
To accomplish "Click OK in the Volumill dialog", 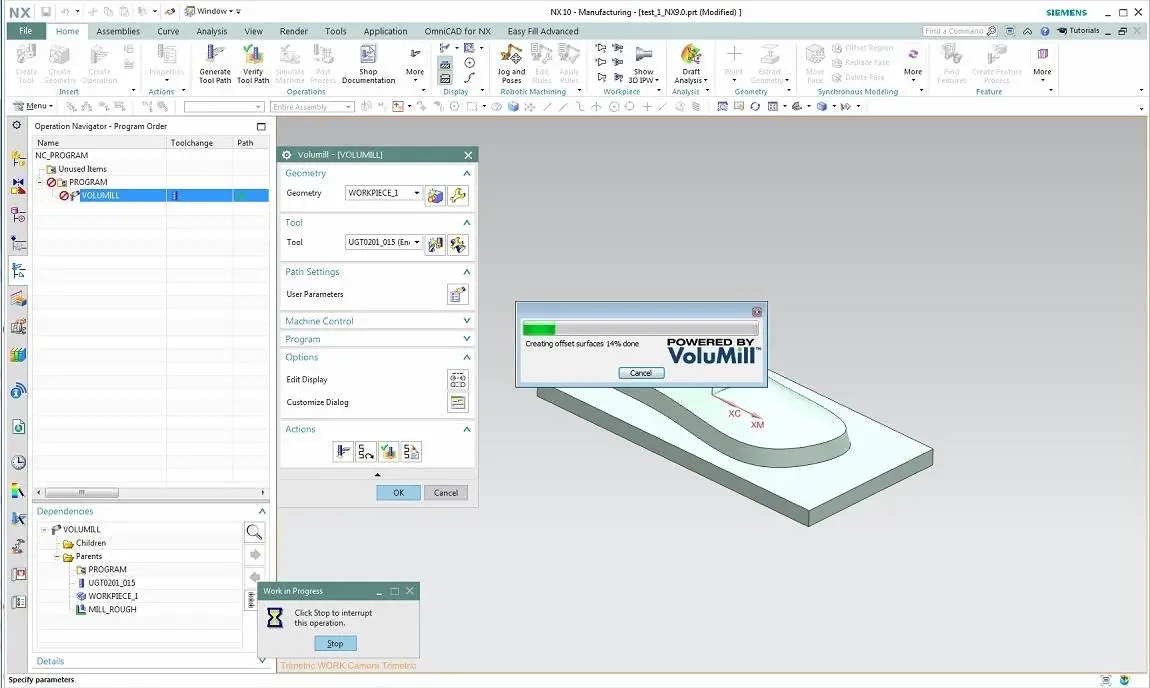I will [x=398, y=493].
